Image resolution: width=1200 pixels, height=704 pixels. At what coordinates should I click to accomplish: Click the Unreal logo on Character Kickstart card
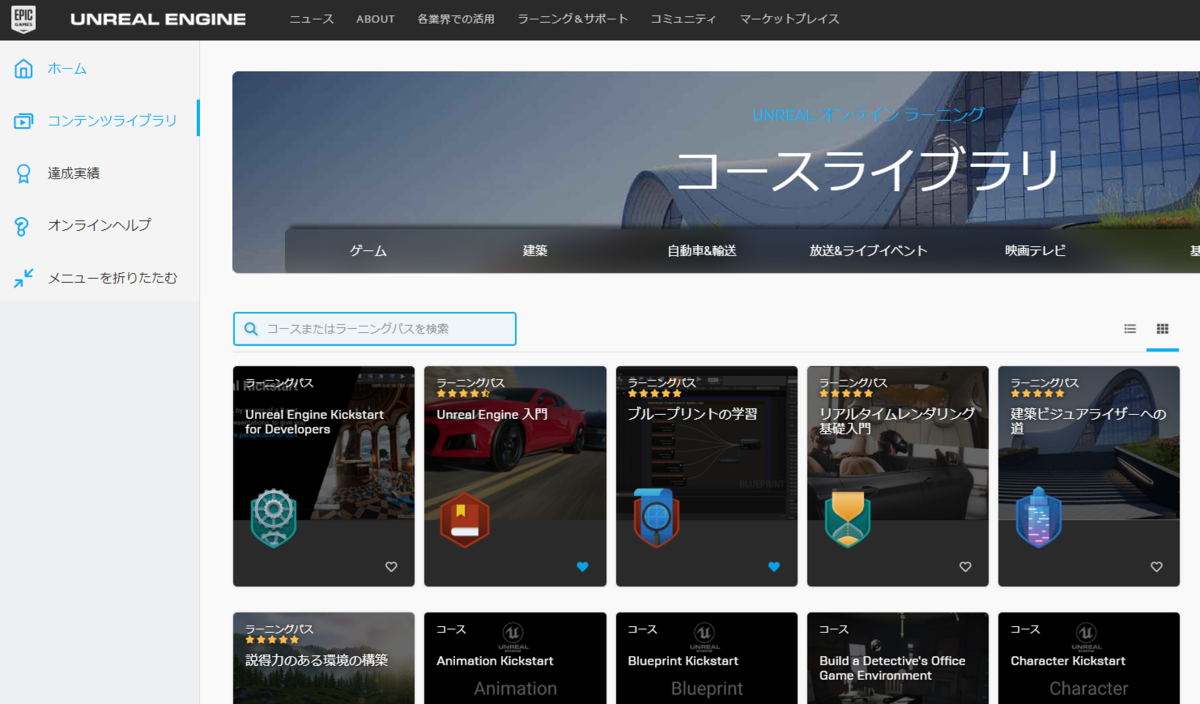coord(1088,636)
